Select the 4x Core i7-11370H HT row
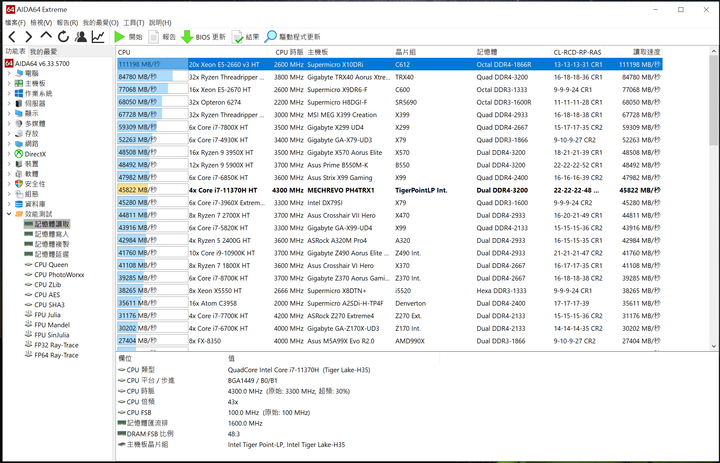This screenshot has width=720, height=463. [389, 190]
